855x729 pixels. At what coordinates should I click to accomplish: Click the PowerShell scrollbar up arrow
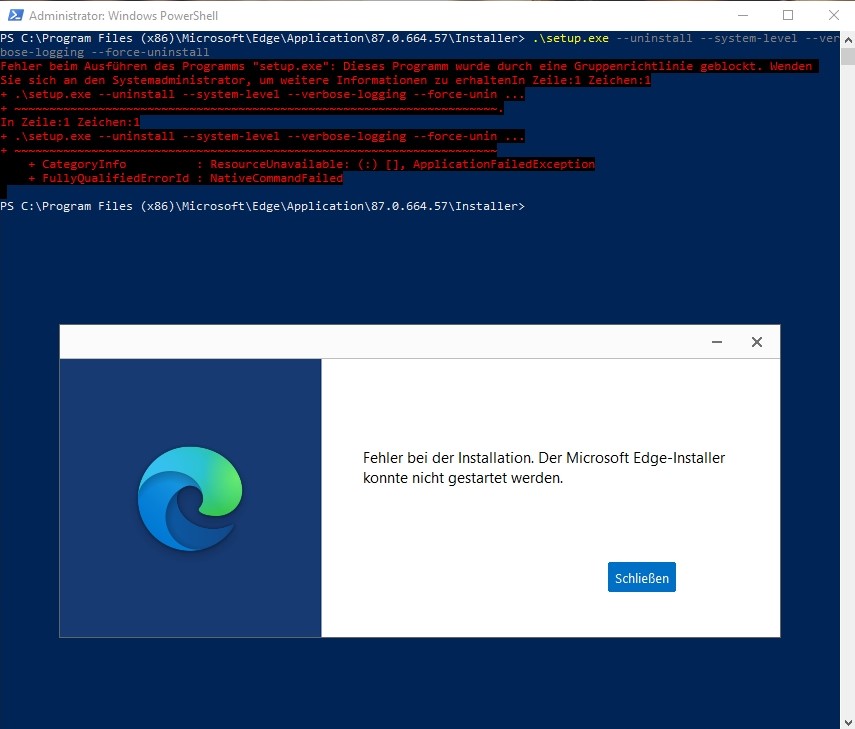[x=848, y=40]
